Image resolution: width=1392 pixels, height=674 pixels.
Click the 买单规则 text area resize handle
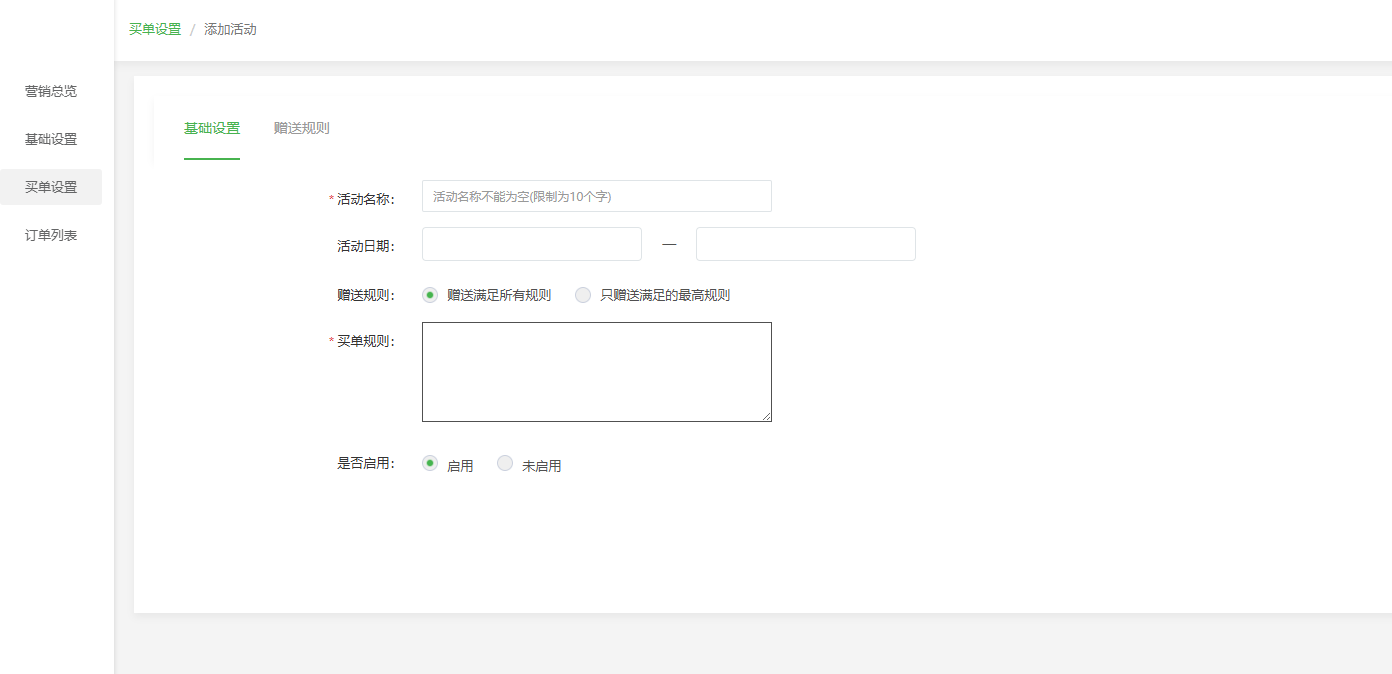[x=767, y=417]
